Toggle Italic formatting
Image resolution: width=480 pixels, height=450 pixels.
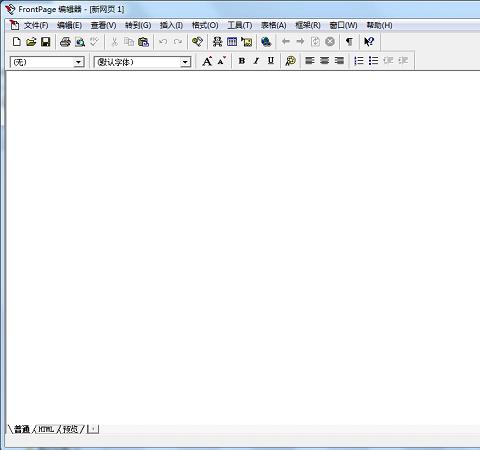pyautogui.click(x=256, y=61)
